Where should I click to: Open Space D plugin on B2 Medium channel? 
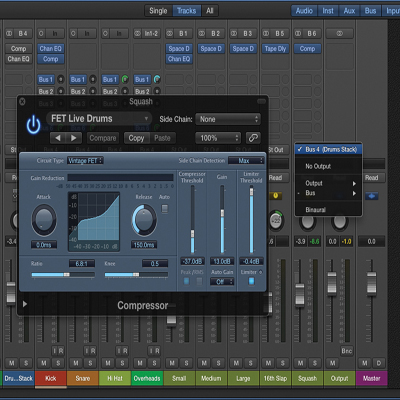[x=211, y=49]
